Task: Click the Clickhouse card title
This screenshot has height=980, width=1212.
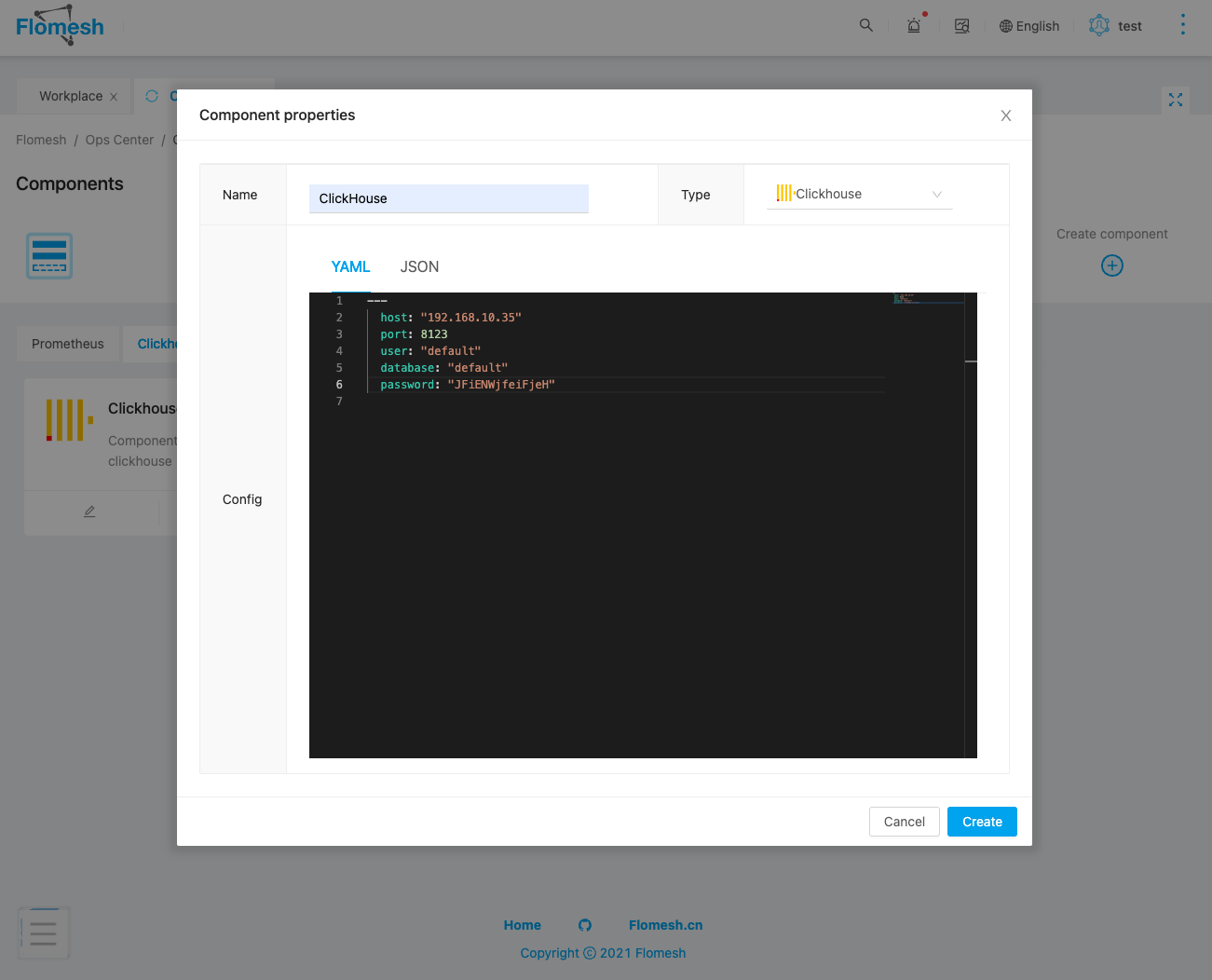Action: click(143, 408)
